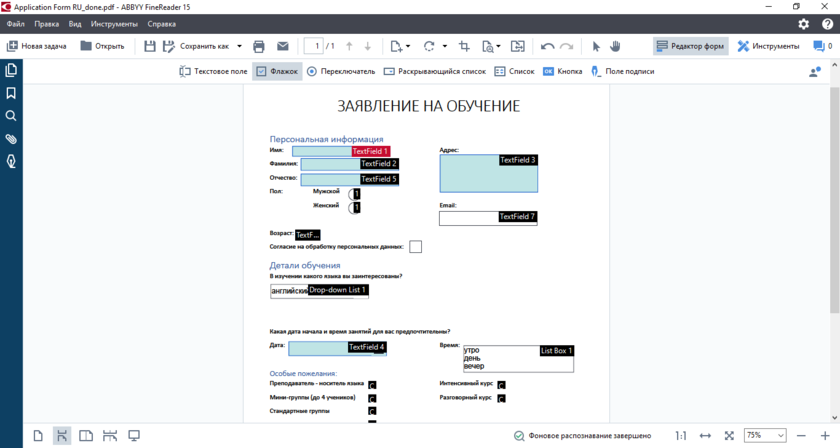Open the bookmarks panel in the sidebar
Image resolution: width=840 pixels, height=448 pixels.
(x=11, y=93)
